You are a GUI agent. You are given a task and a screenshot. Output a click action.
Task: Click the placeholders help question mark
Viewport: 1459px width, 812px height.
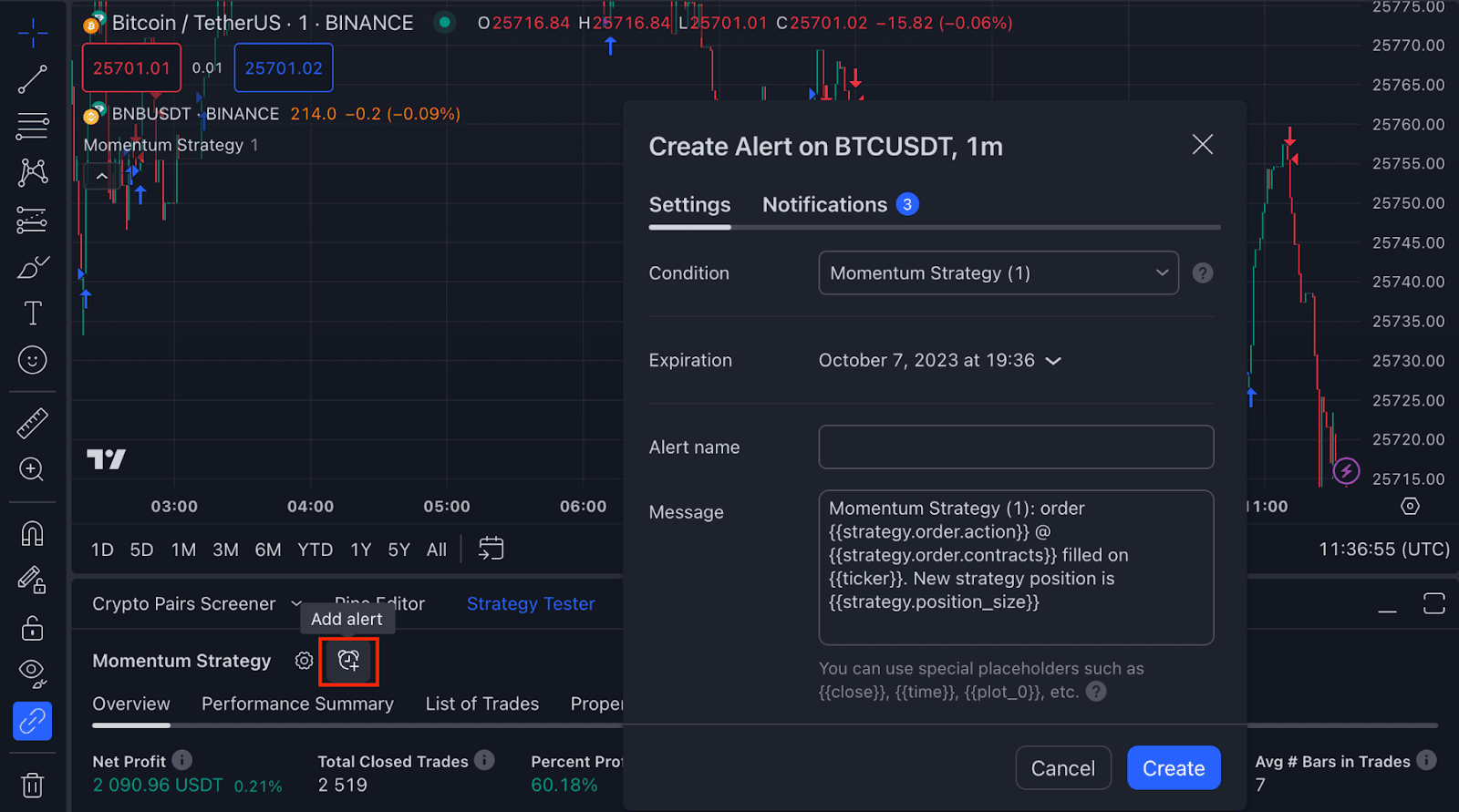[1096, 692]
